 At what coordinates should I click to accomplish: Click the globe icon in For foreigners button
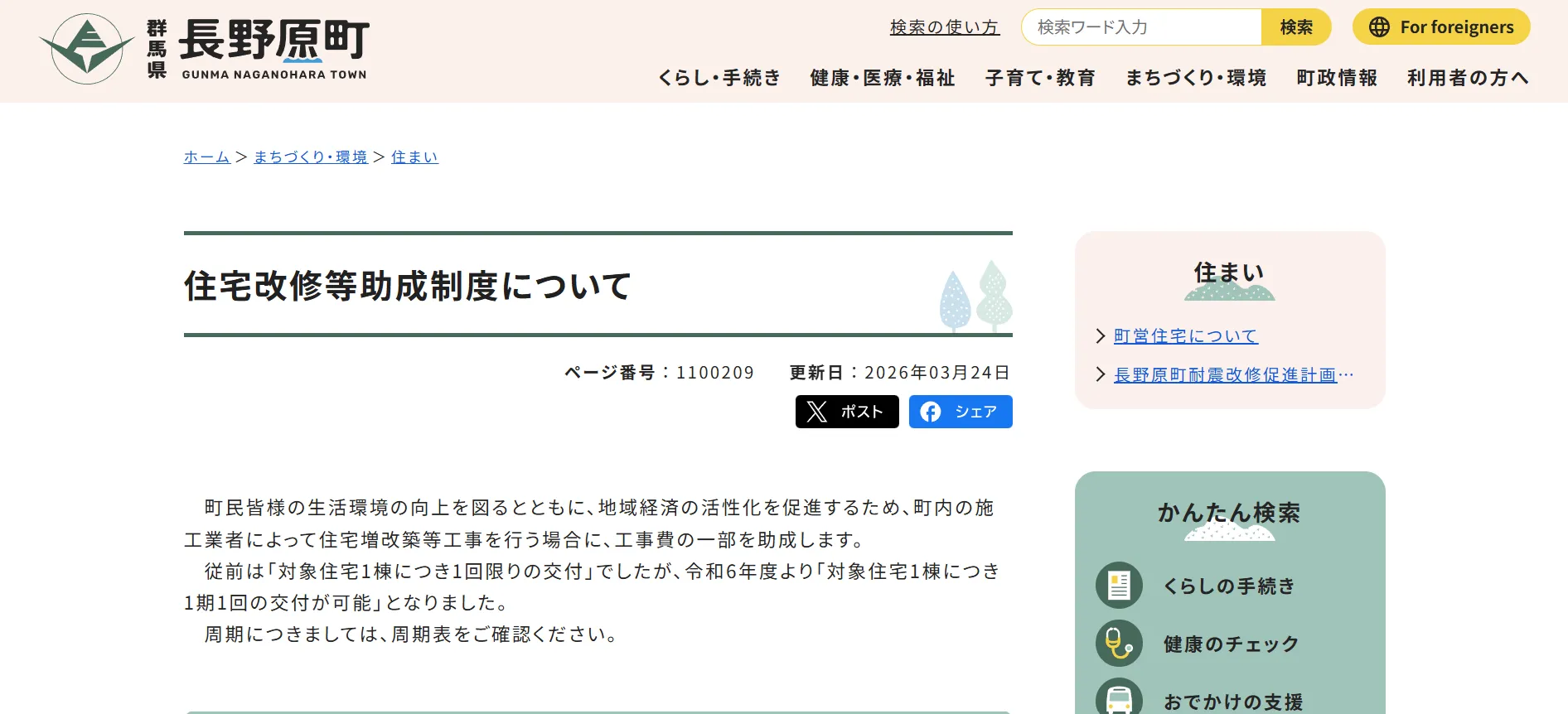1379,27
